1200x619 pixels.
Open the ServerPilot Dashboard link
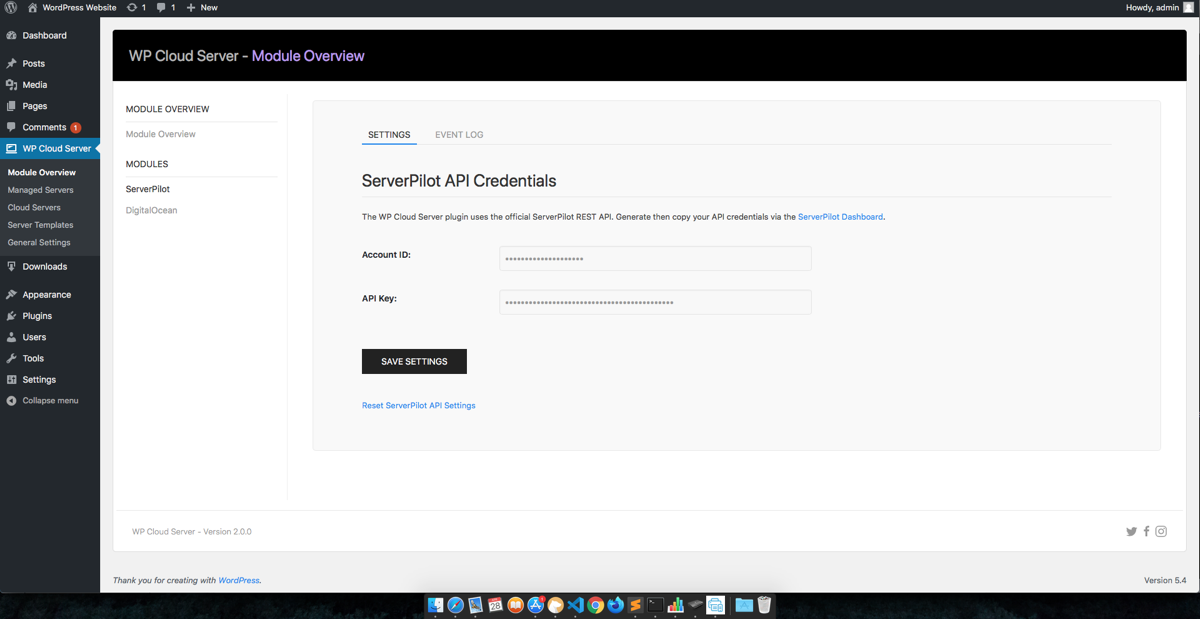point(840,216)
